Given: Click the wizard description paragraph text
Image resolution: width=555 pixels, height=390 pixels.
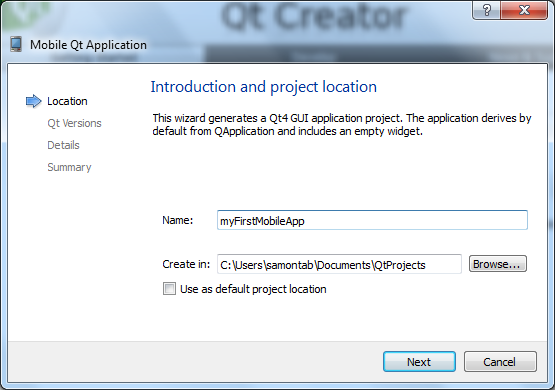Looking at the screenshot, I should (x=342, y=125).
